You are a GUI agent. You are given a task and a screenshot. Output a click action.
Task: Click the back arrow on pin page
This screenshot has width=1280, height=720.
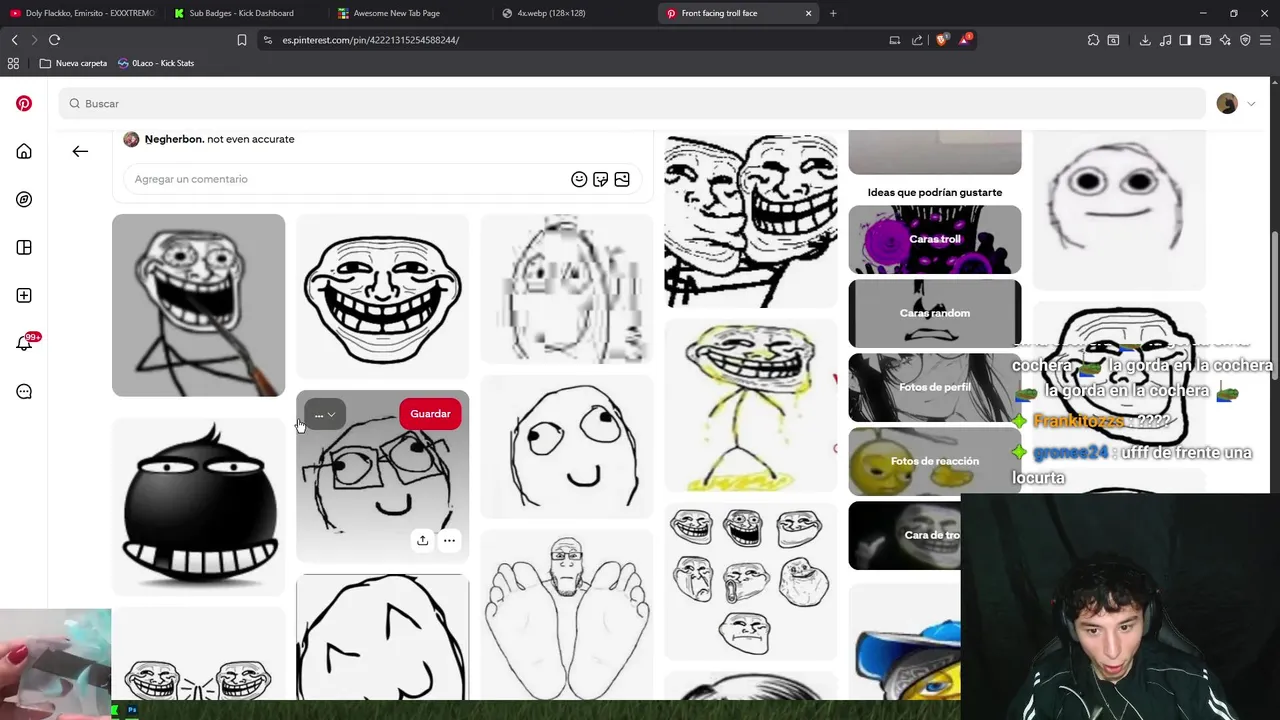pos(80,151)
